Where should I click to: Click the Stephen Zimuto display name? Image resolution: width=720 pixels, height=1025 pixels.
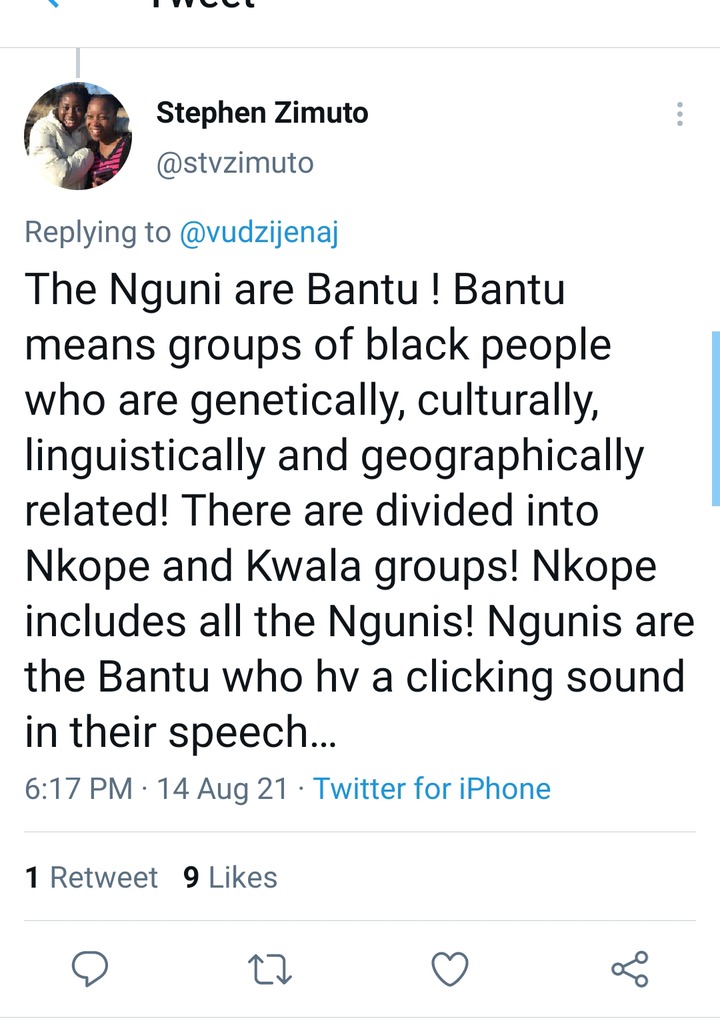tap(262, 113)
